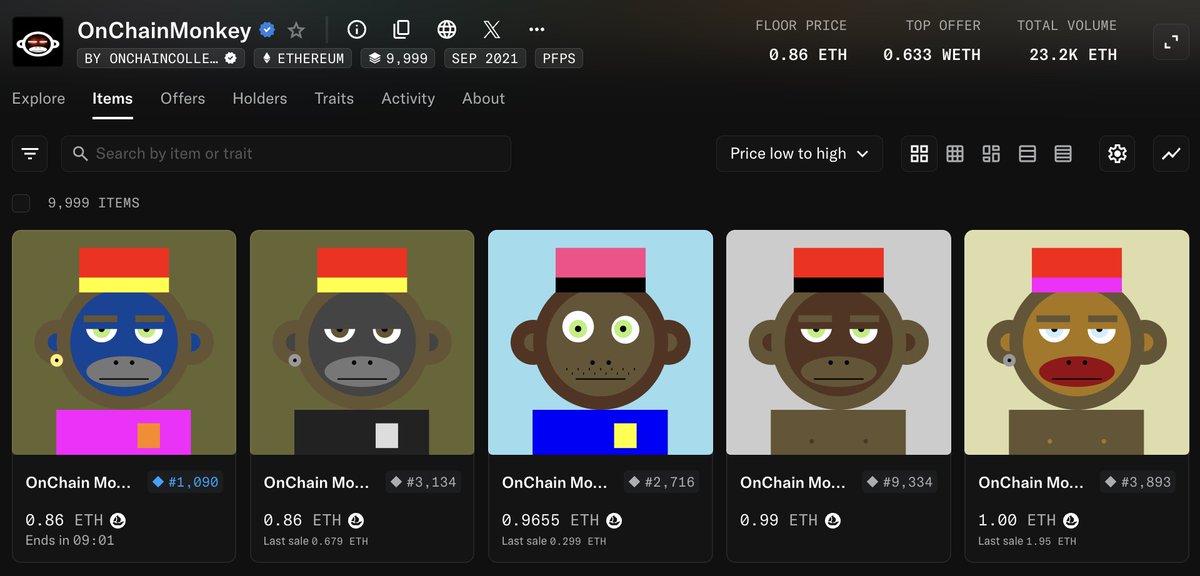This screenshot has height=576, width=1200.
Task: Click the #3,134 rarity rank badge
Action: click(423, 482)
